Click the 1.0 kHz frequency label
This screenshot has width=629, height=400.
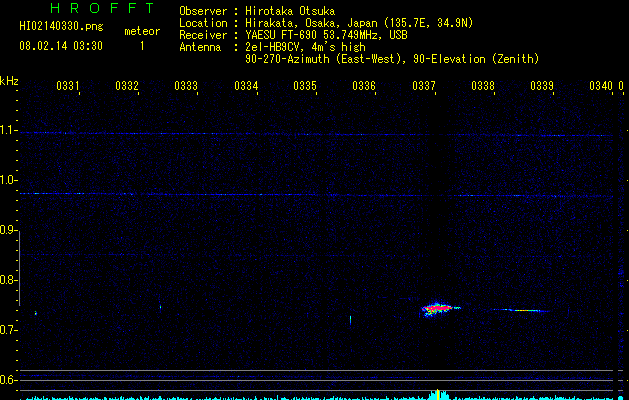pos(8,180)
